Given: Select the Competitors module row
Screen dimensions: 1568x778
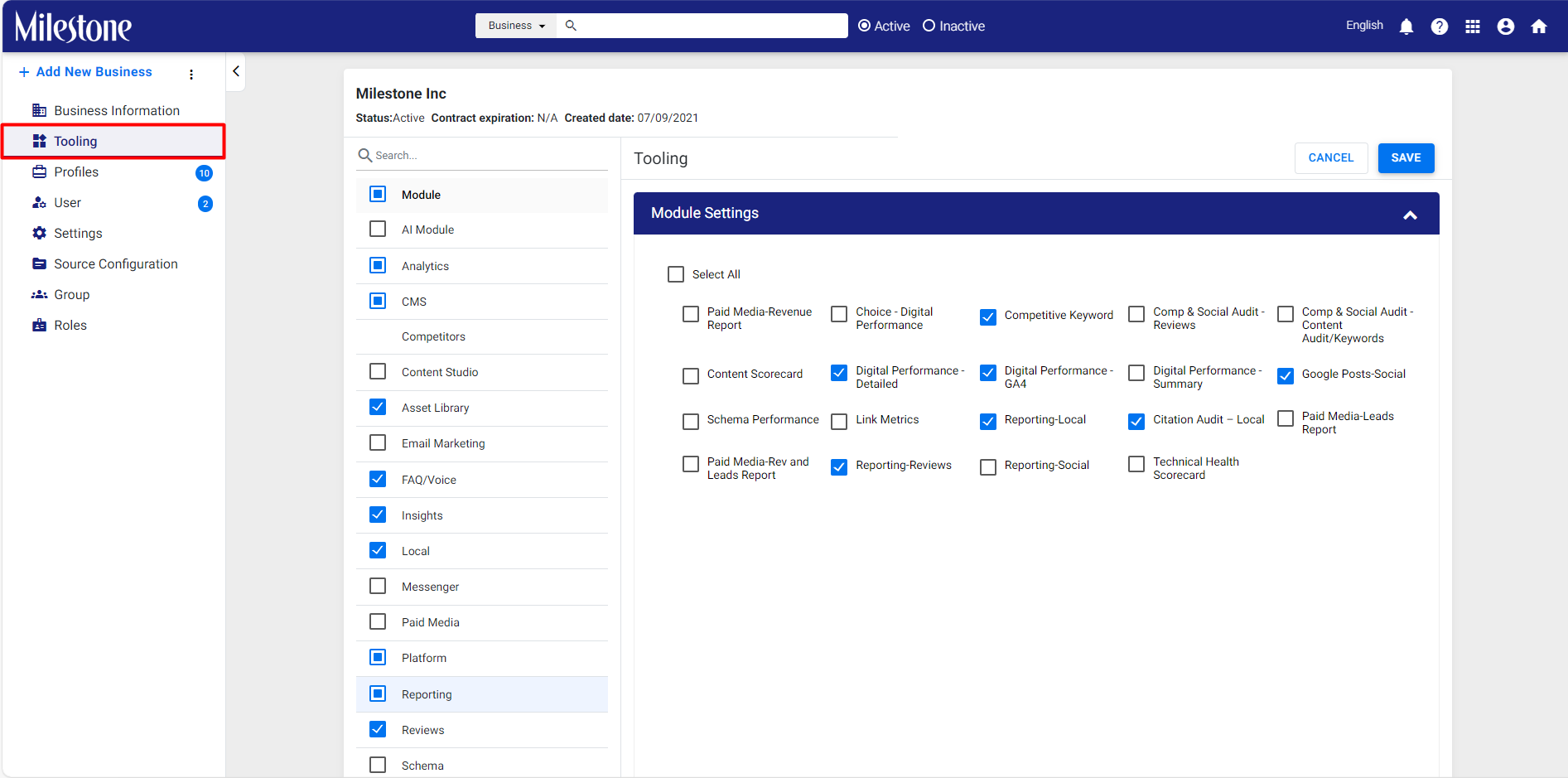Looking at the screenshot, I should [482, 336].
